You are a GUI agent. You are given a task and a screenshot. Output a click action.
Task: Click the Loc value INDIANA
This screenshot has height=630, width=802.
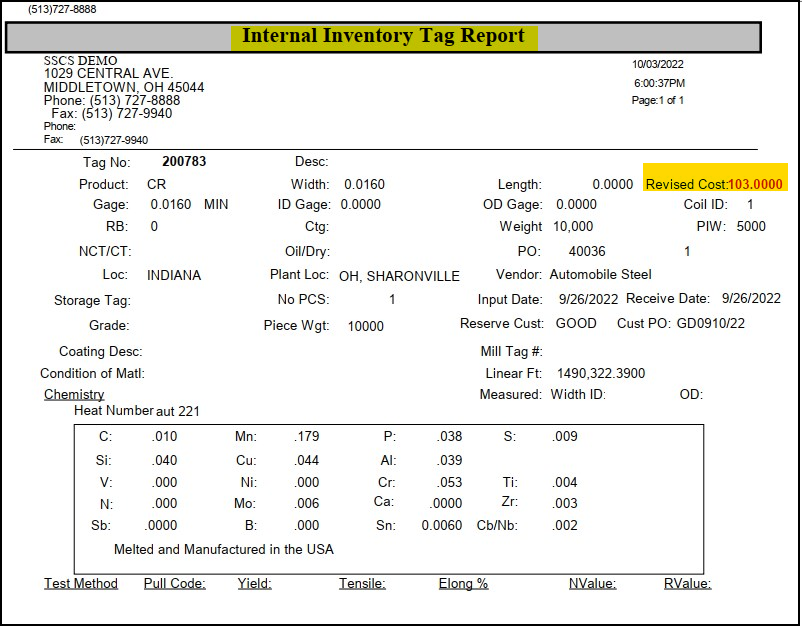pos(174,275)
